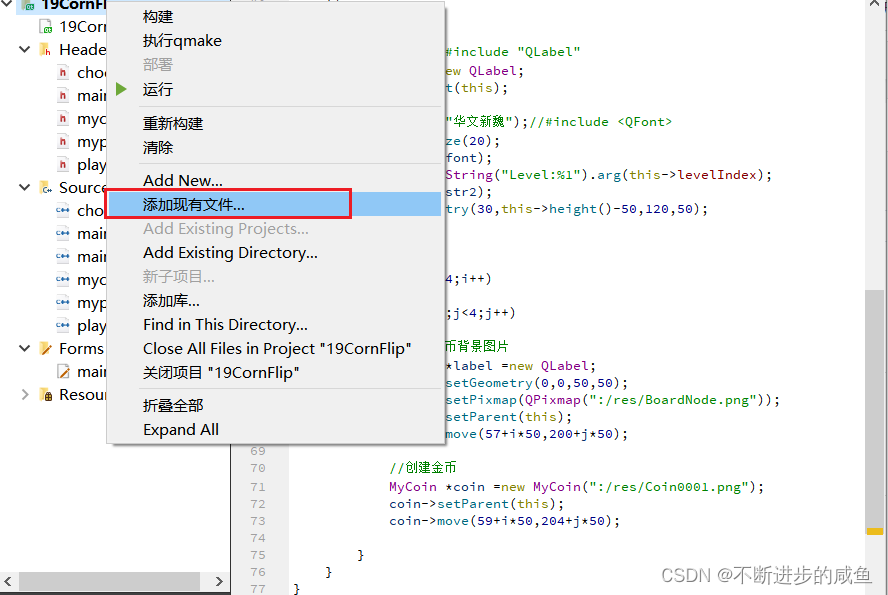Select Find in This Directory... entry
This screenshot has height=595, width=888.
point(225,325)
